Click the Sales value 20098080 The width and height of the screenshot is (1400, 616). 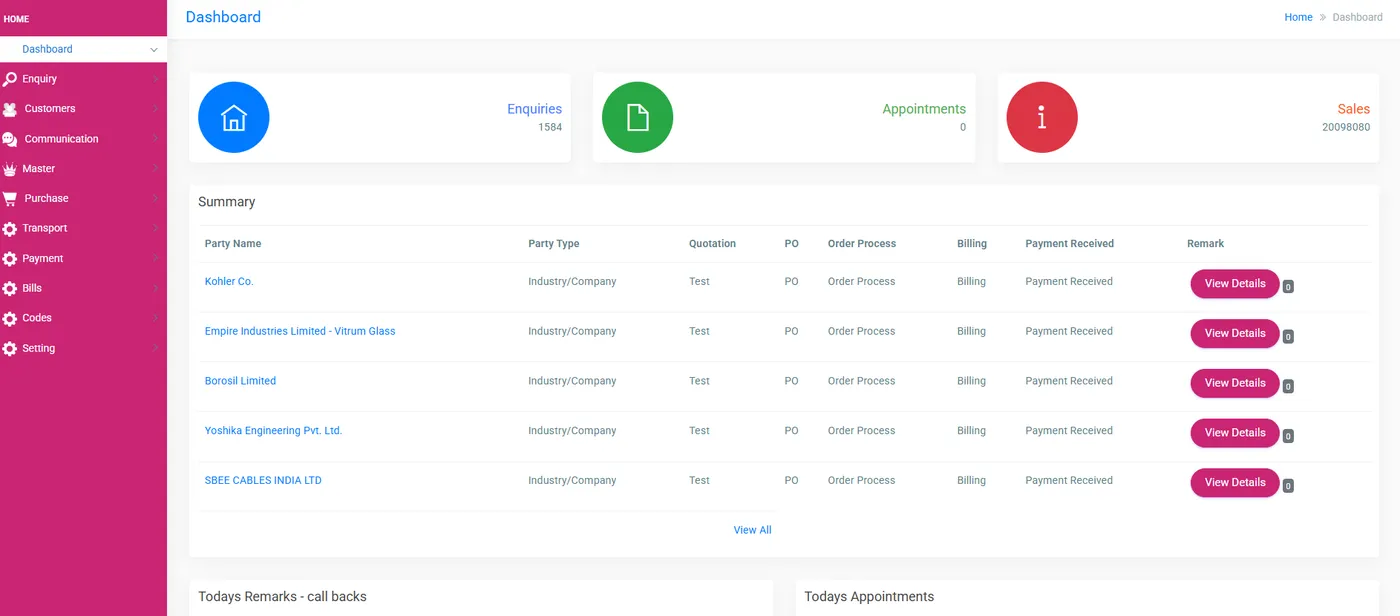1346,128
